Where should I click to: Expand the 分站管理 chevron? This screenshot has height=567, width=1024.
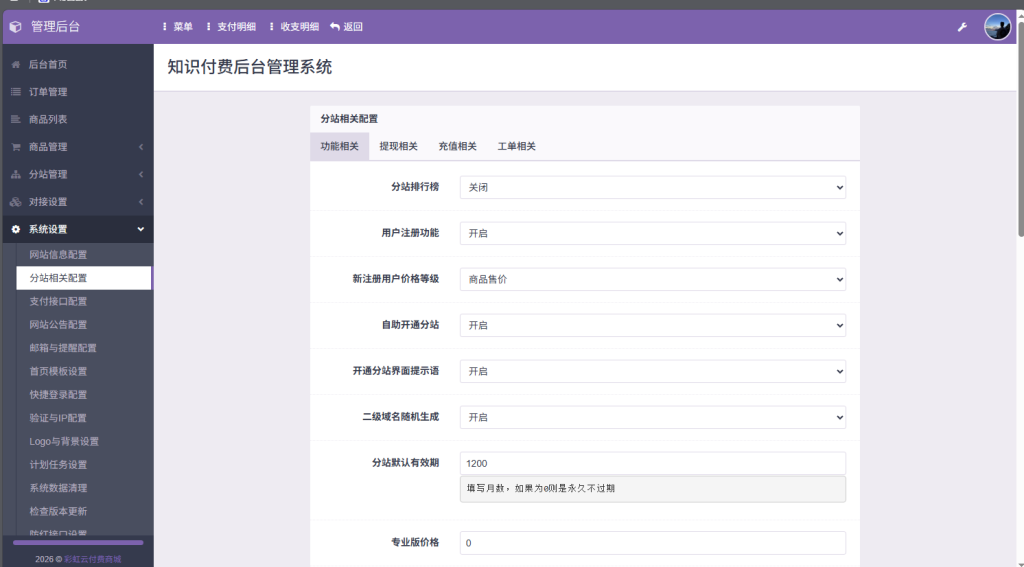coord(141,174)
